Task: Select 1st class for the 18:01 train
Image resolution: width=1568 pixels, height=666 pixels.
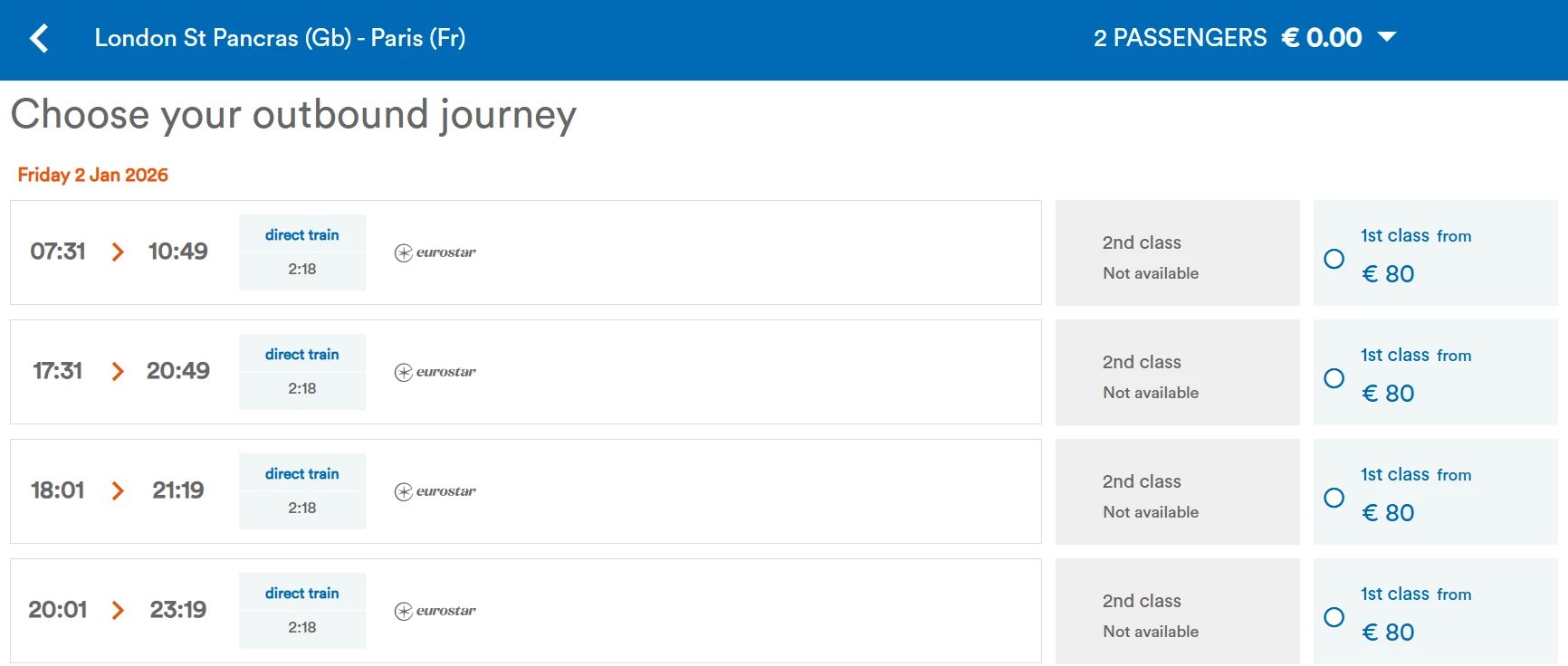Action: tap(1334, 498)
